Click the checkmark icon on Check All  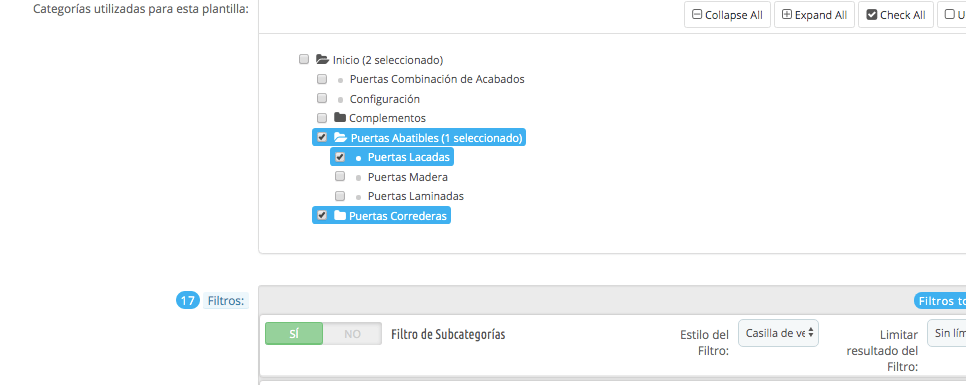click(x=872, y=15)
